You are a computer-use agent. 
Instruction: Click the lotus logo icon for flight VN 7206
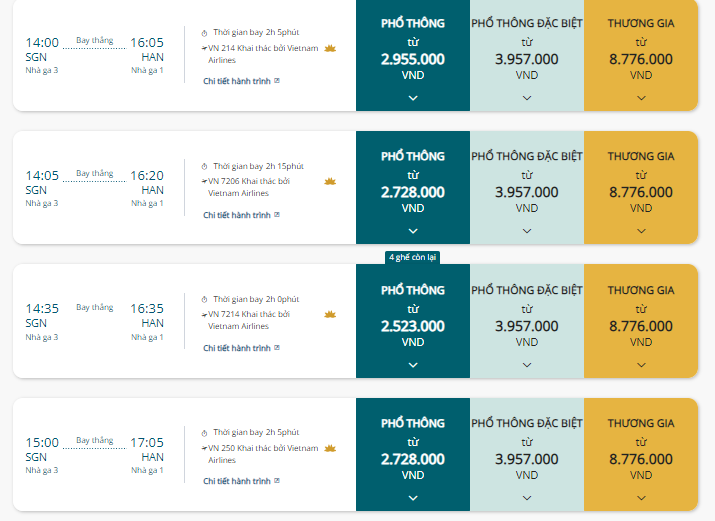(330, 181)
